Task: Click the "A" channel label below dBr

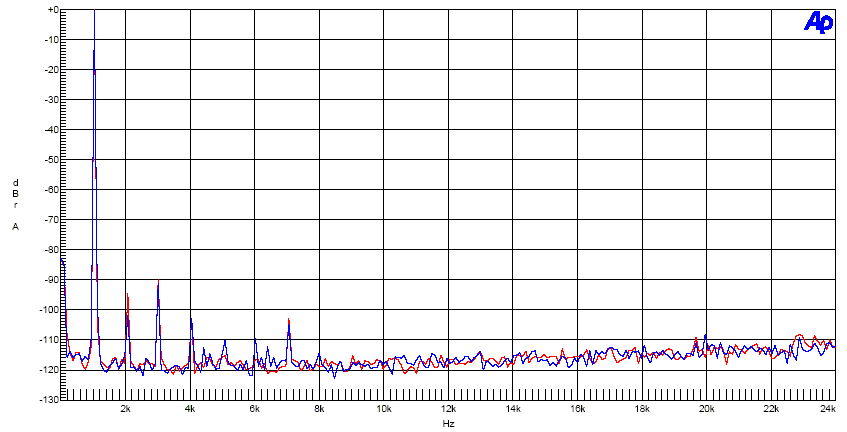Action: click(x=16, y=227)
